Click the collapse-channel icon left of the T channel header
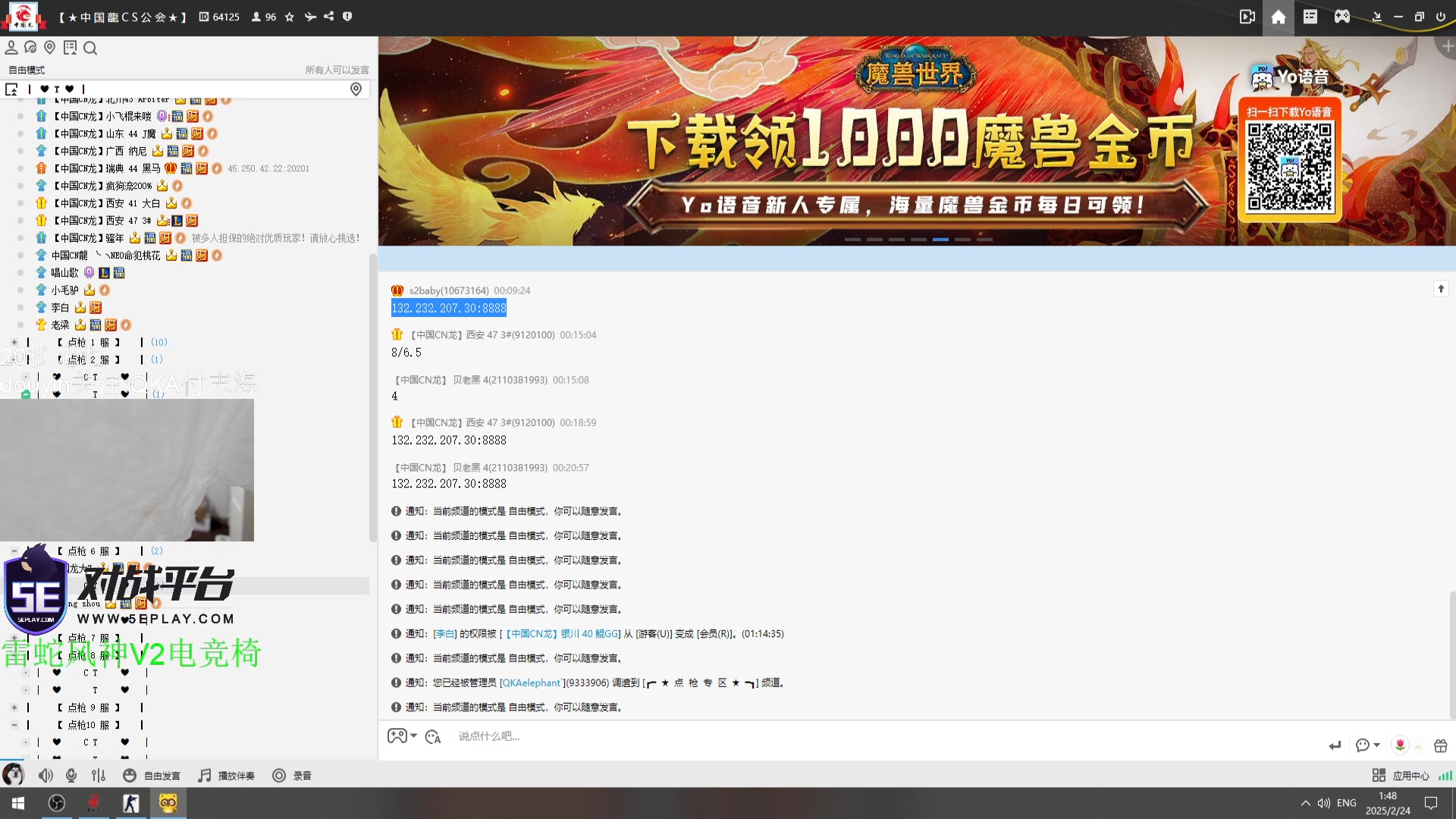 coord(11,89)
